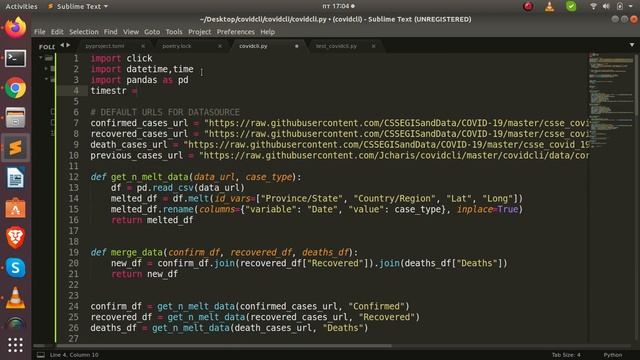Screen dimensions: 640x360
Task: Click 'def merge_data' function definition
Action: tap(224, 252)
